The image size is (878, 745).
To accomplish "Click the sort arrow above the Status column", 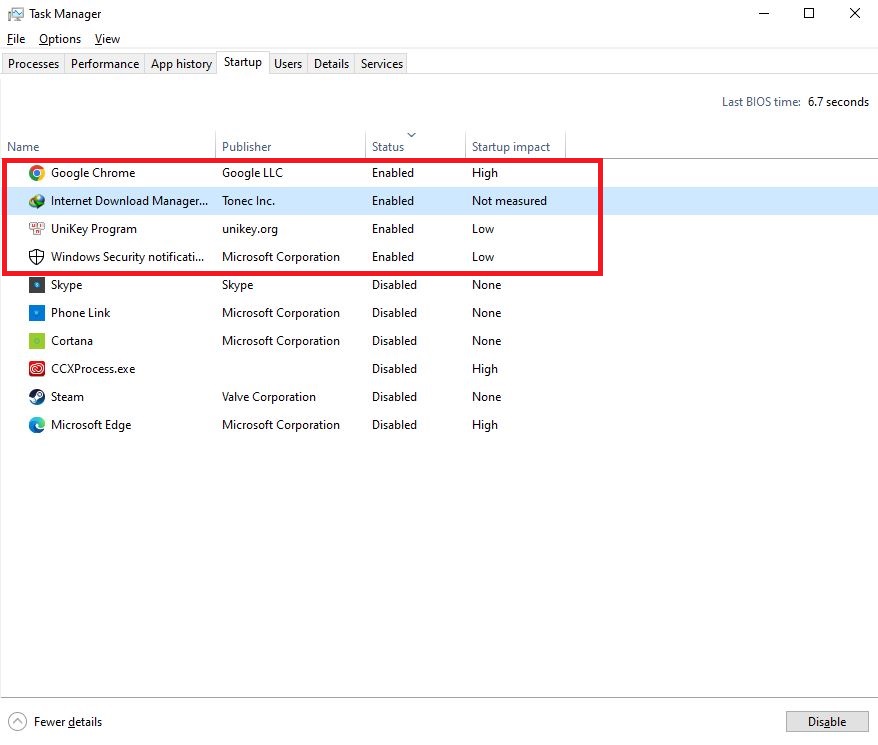I will (412, 134).
